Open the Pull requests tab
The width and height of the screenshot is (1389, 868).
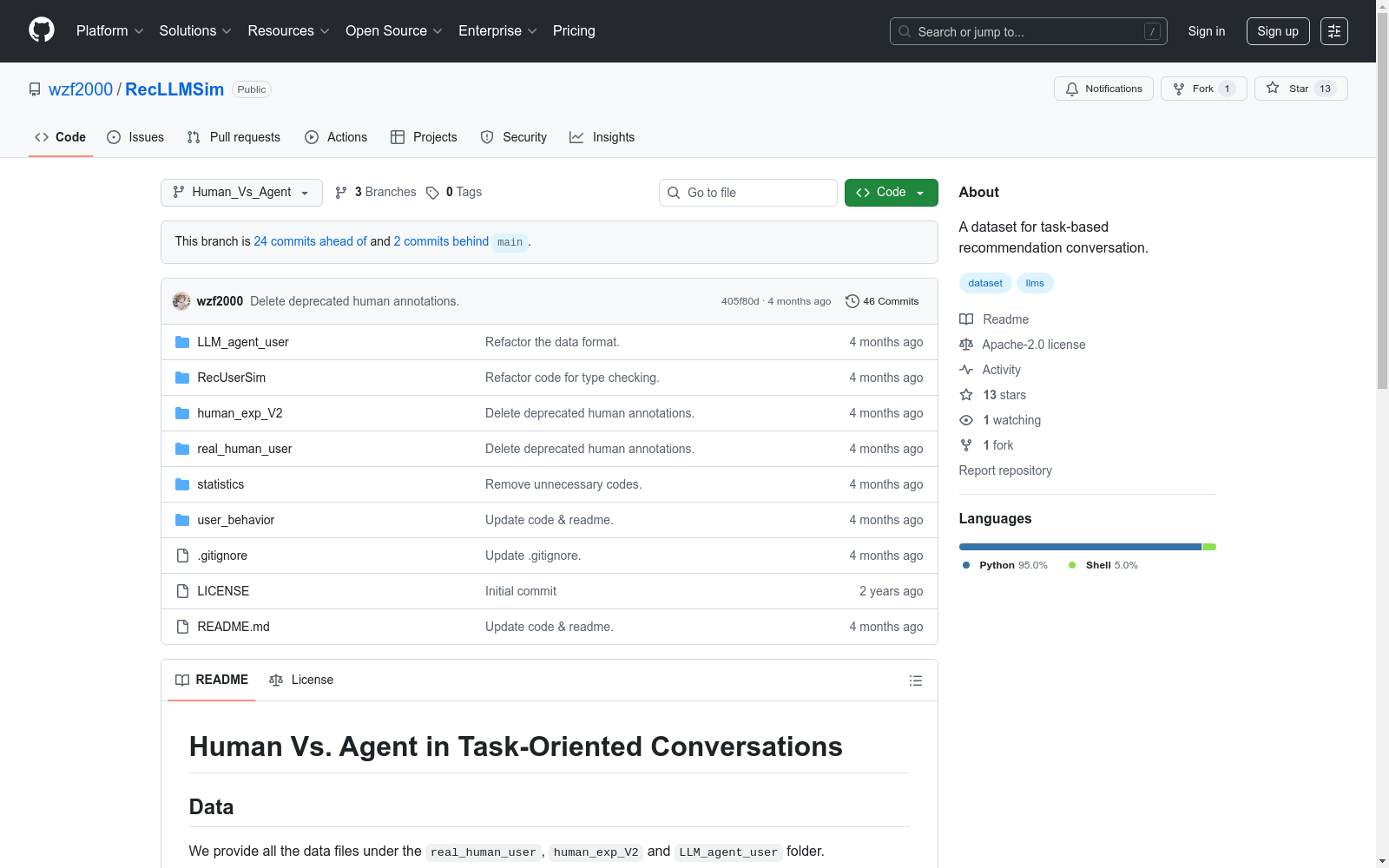(x=234, y=137)
